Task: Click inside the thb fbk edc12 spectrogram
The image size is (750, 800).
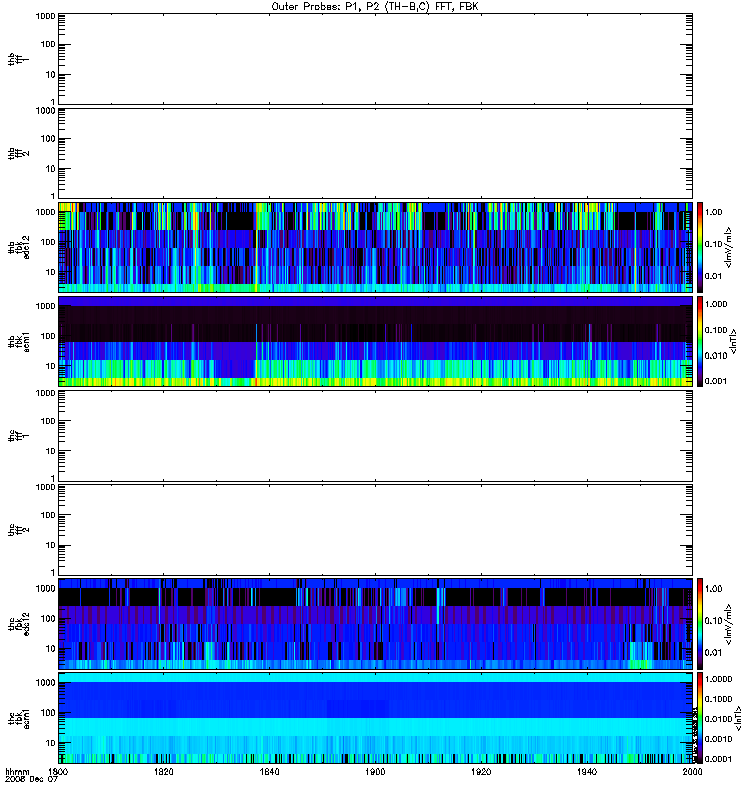Action: 375,247
